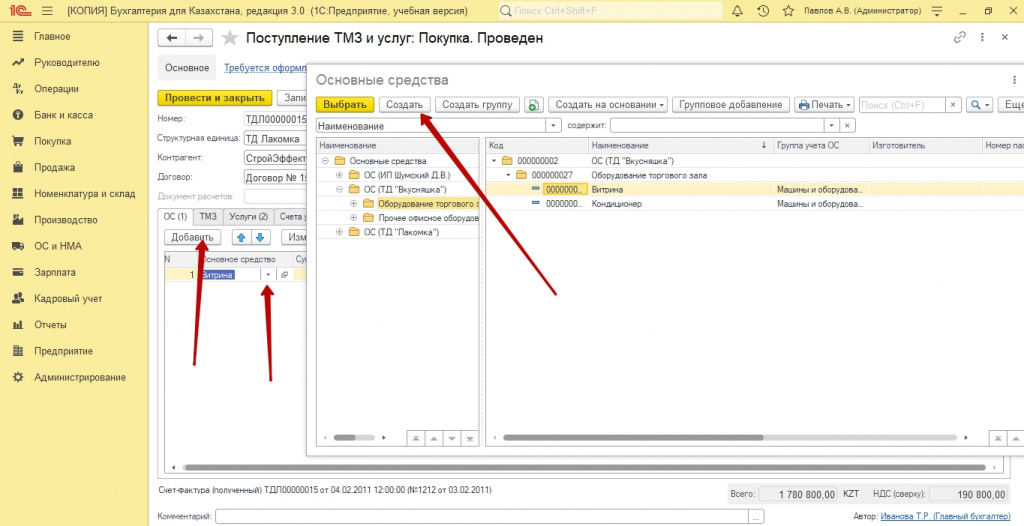Open the Основные средства dialog's three-dot menu
The height and width of the screenshot is (526, 1024).
pyautogui.click(x=1014, y=80)
